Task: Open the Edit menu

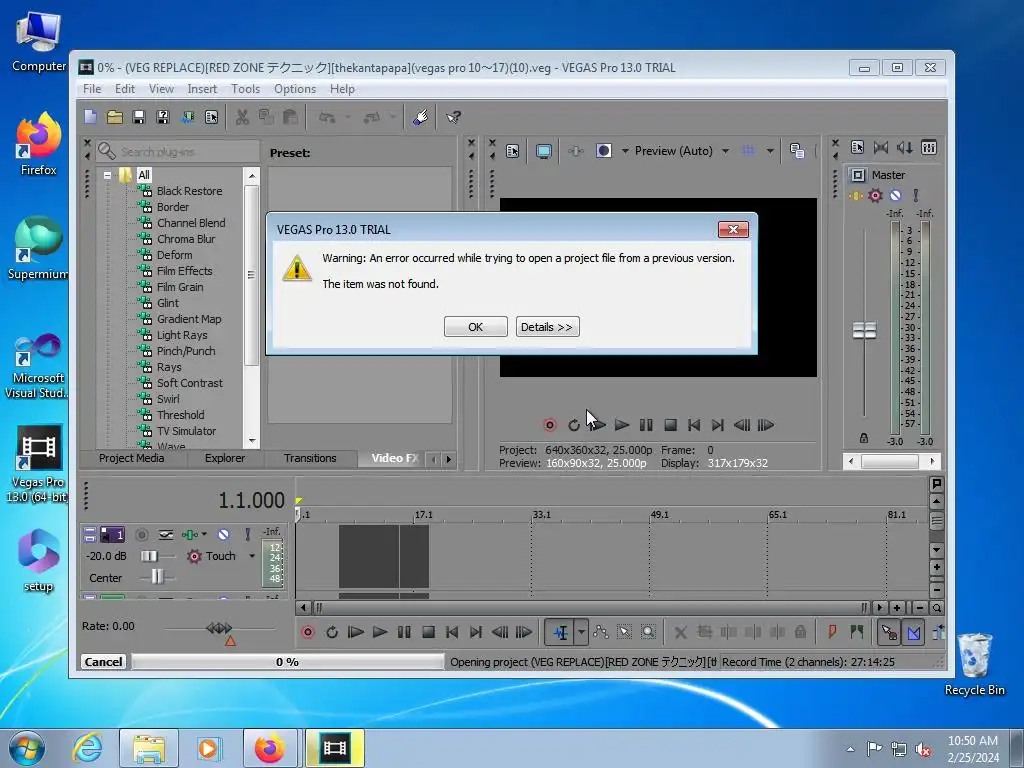Action: pos(125,89)
